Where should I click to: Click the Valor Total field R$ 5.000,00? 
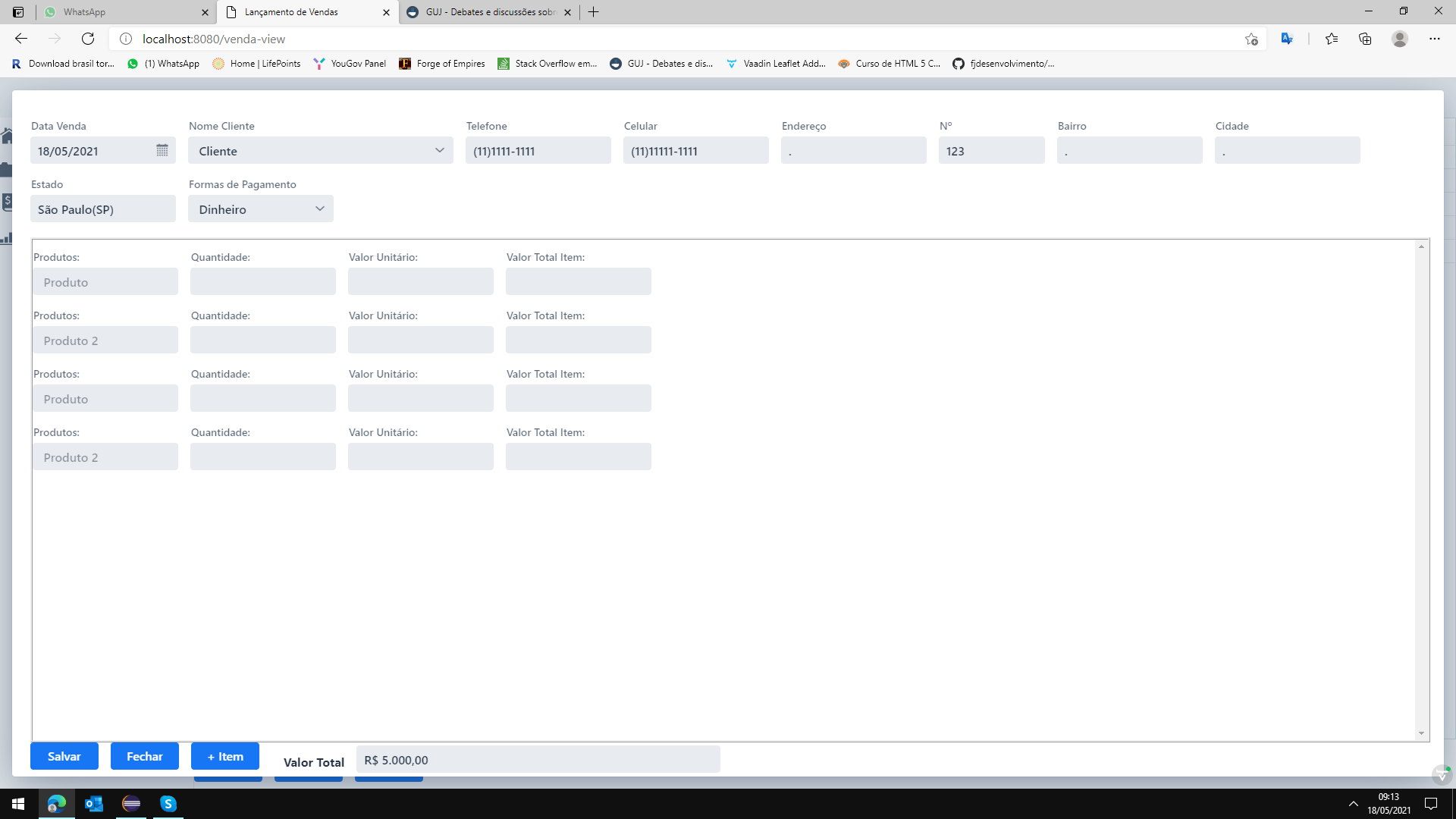click(x=538, y=759)
